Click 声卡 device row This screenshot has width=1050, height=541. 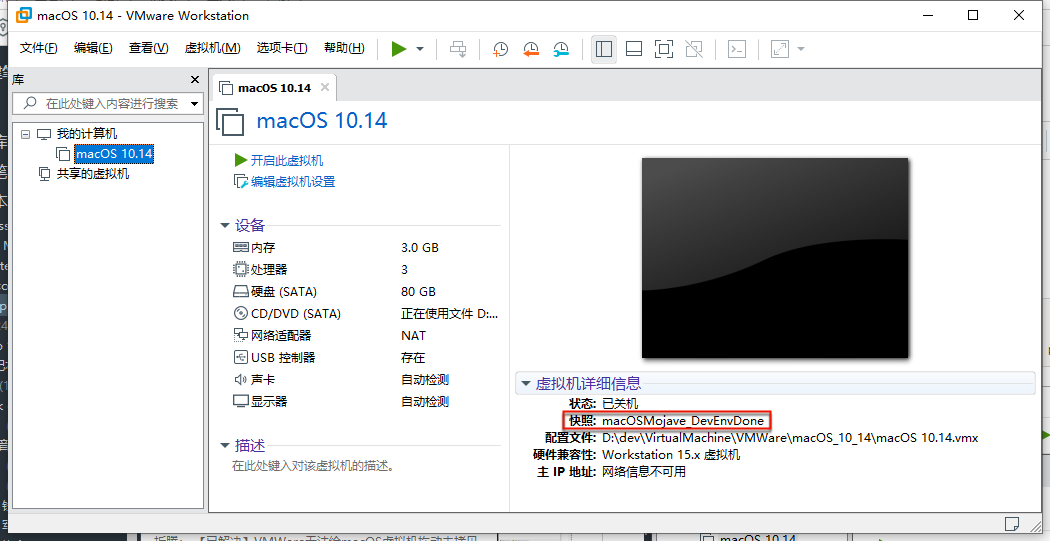pyautogui.click(x=366, y=380)
